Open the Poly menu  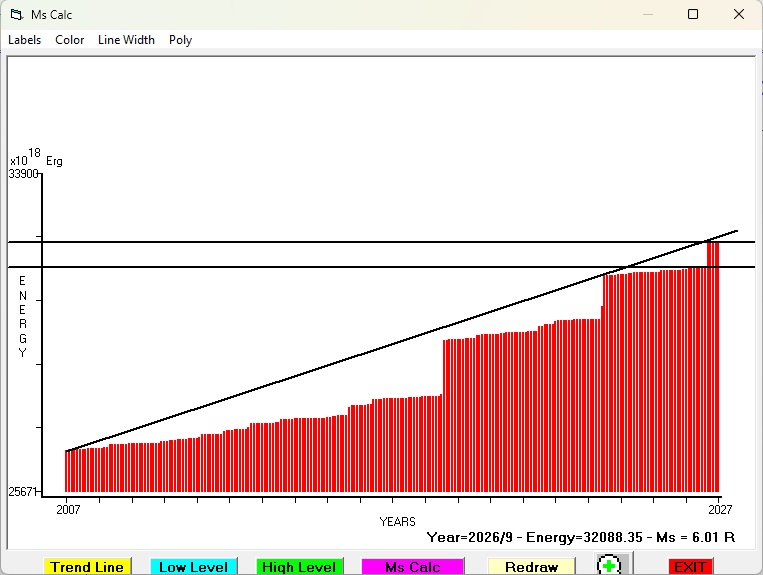coord(180,40)
